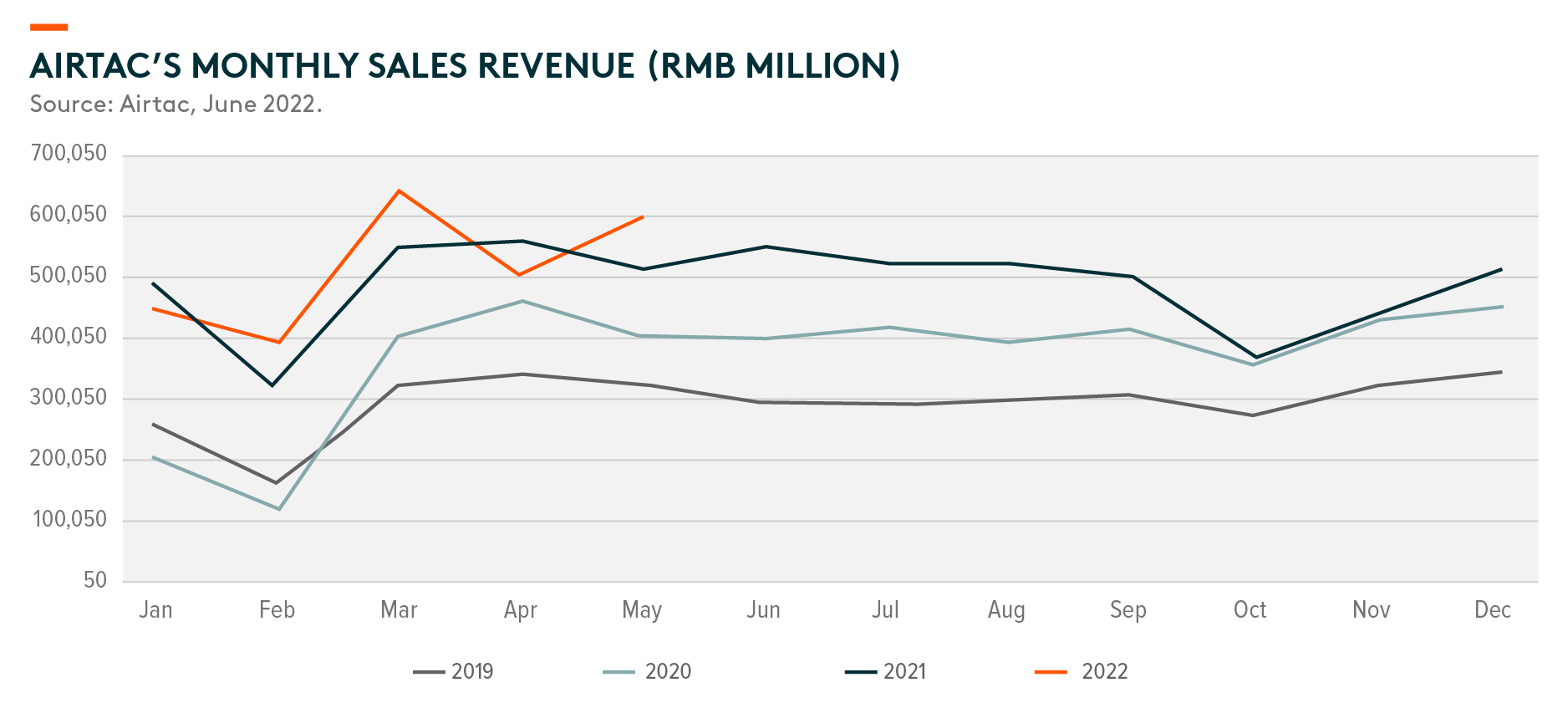Click the 2019 line's February low point
The width and height of the screenshot is (1568, 713).
pos(276,483)
